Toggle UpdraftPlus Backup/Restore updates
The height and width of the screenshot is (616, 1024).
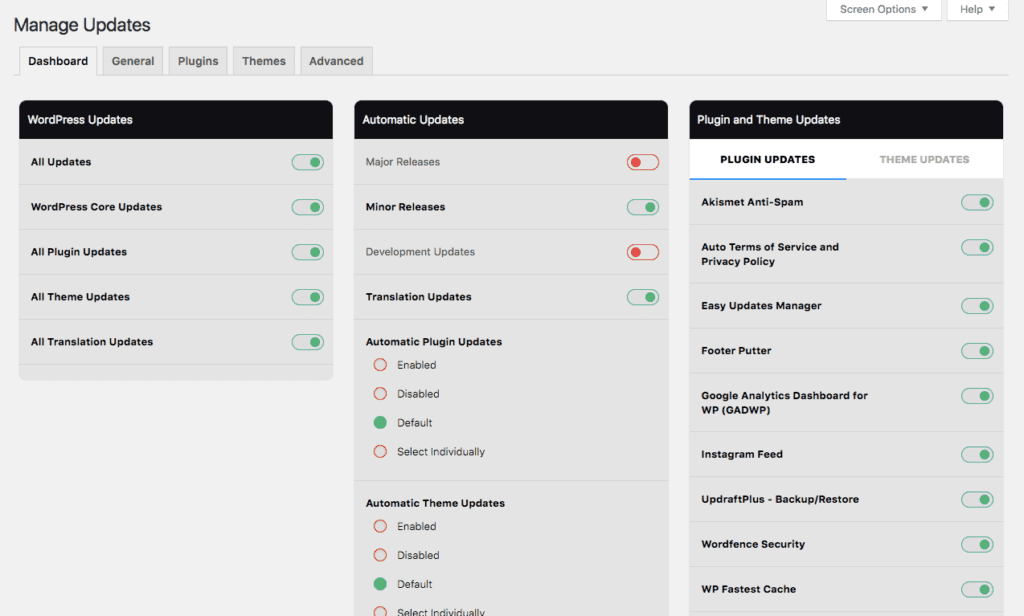tap(977, 500)
